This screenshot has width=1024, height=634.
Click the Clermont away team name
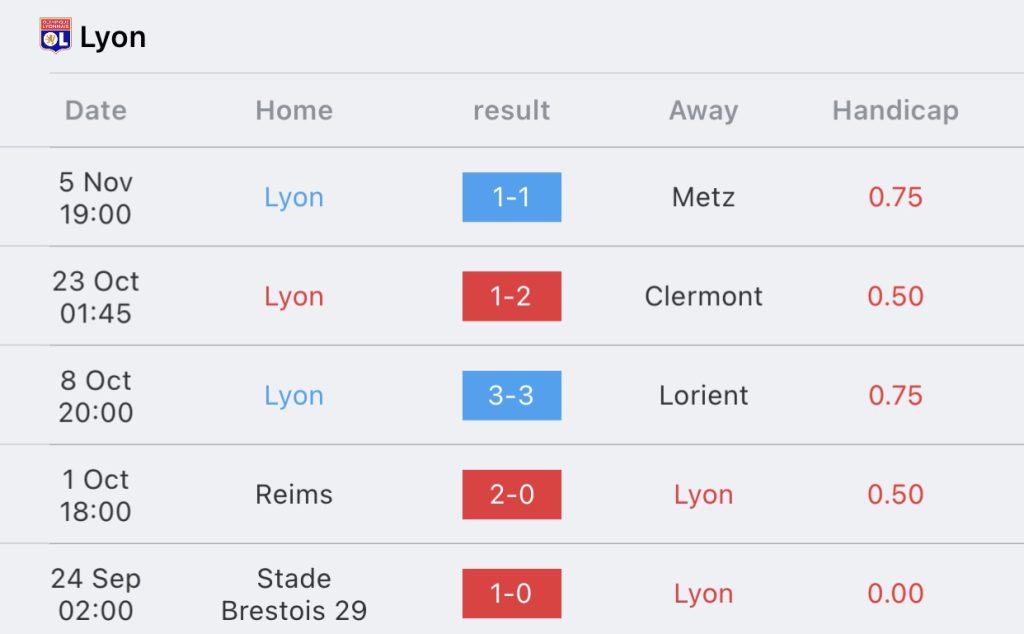703,296
